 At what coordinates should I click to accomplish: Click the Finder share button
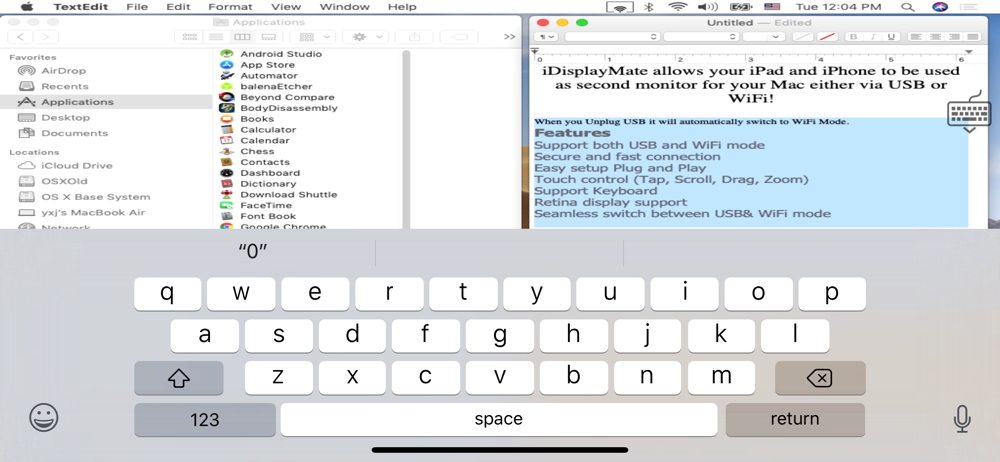(x=415, y=37)
